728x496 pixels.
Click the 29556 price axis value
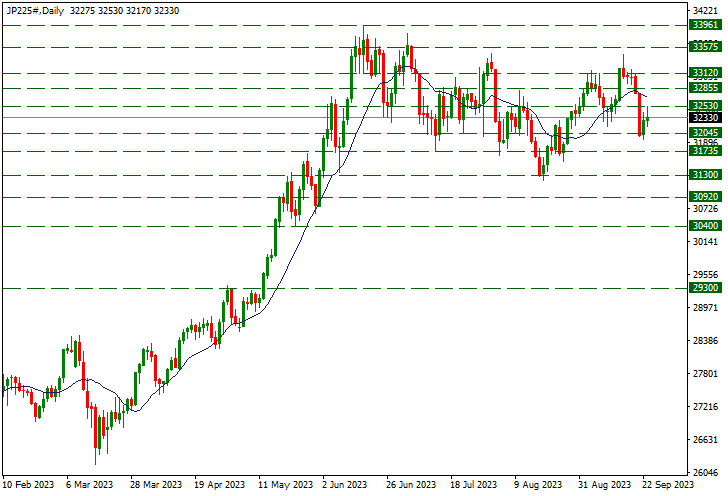click(705, 275)
